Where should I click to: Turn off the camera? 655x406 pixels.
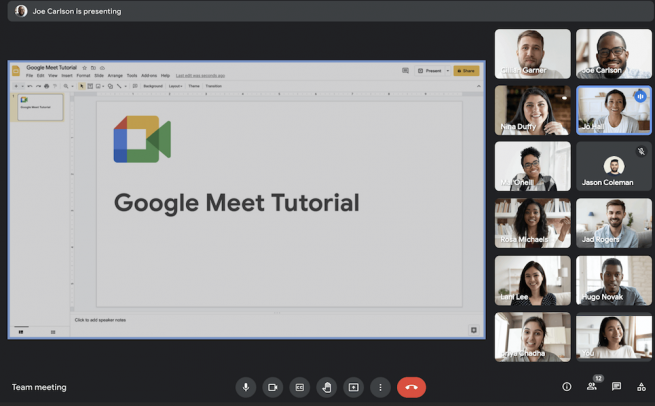[x=273, y=387]
